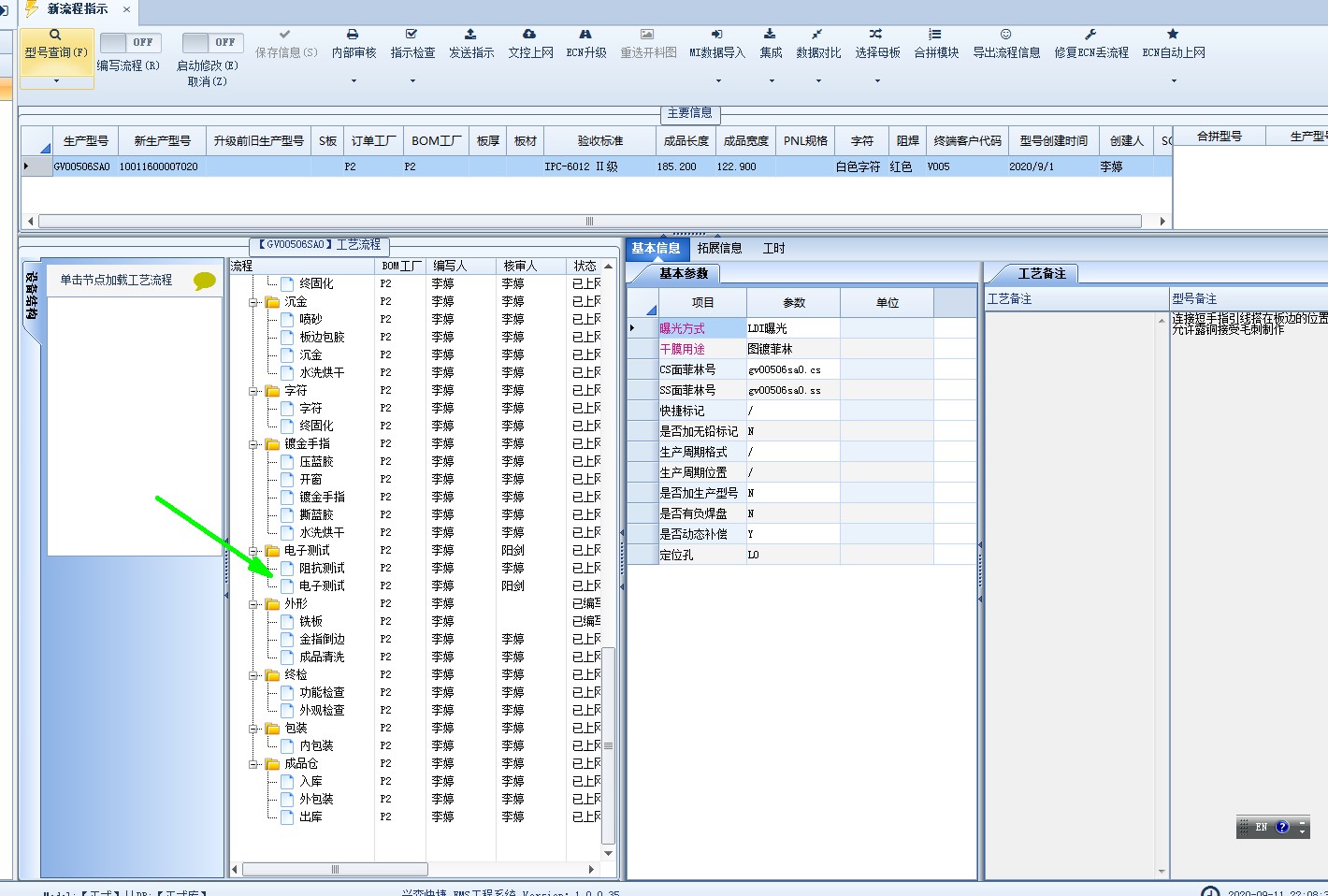Click the 型号查询 magnifier search icon

click(55, 35)
